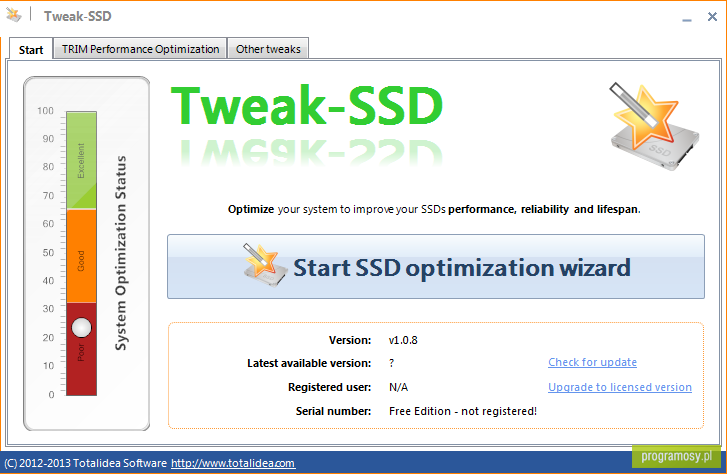Check for update link

tap(592, 362)
